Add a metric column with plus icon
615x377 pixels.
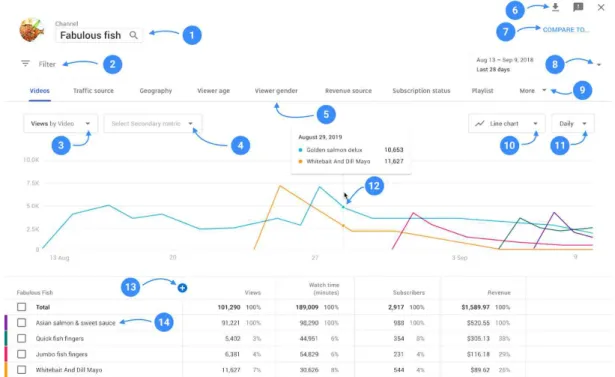pyautogui.click(x=182, y=288)
